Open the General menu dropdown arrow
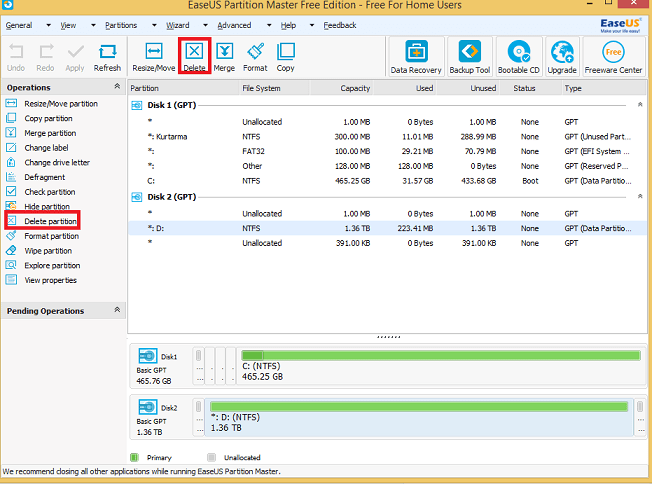The height and width of the screenshot is (484, 652). click(48, 25)
